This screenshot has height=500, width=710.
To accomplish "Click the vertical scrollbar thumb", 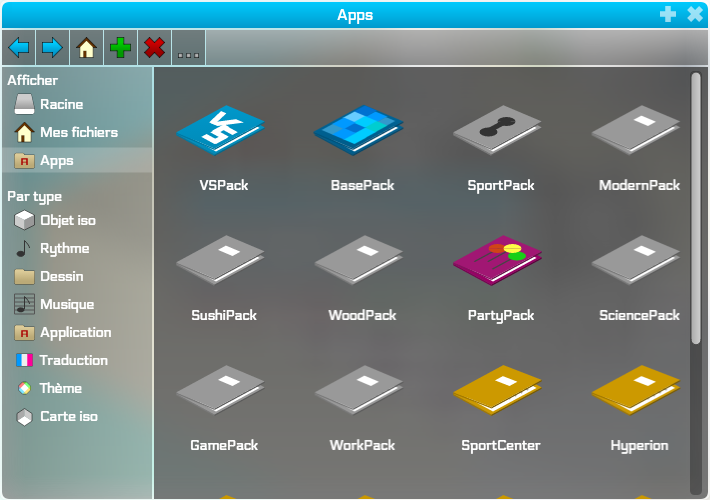I will (696, 208).
